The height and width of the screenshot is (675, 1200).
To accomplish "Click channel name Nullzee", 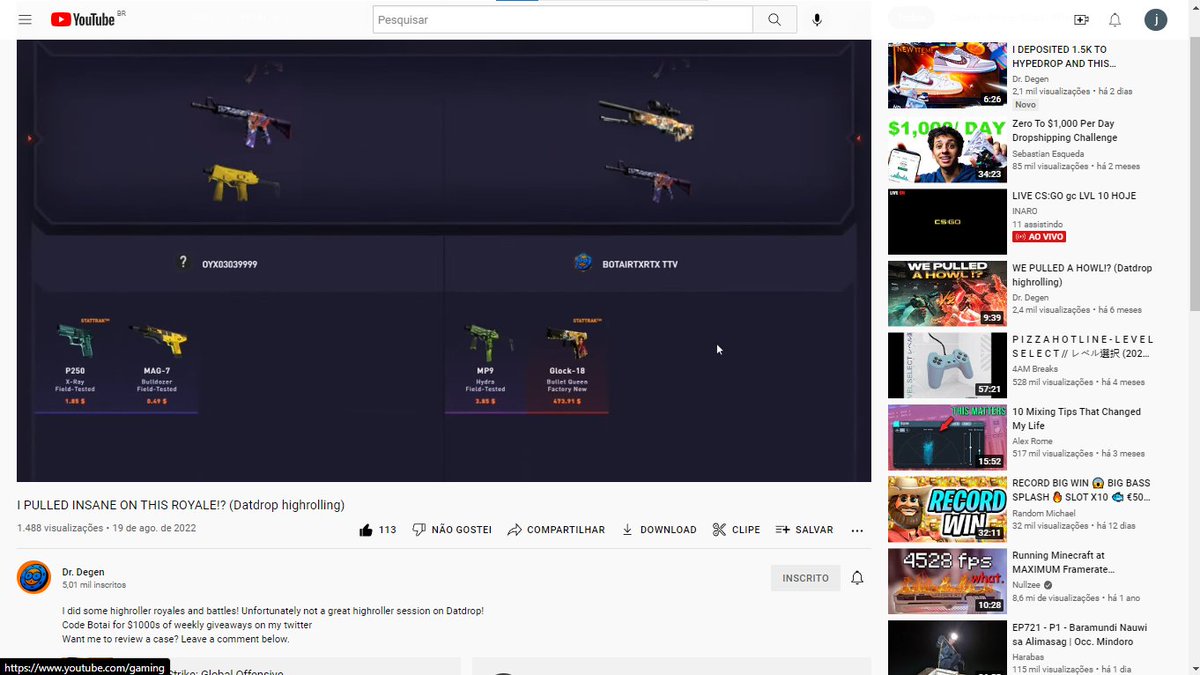I will 1027,585.
